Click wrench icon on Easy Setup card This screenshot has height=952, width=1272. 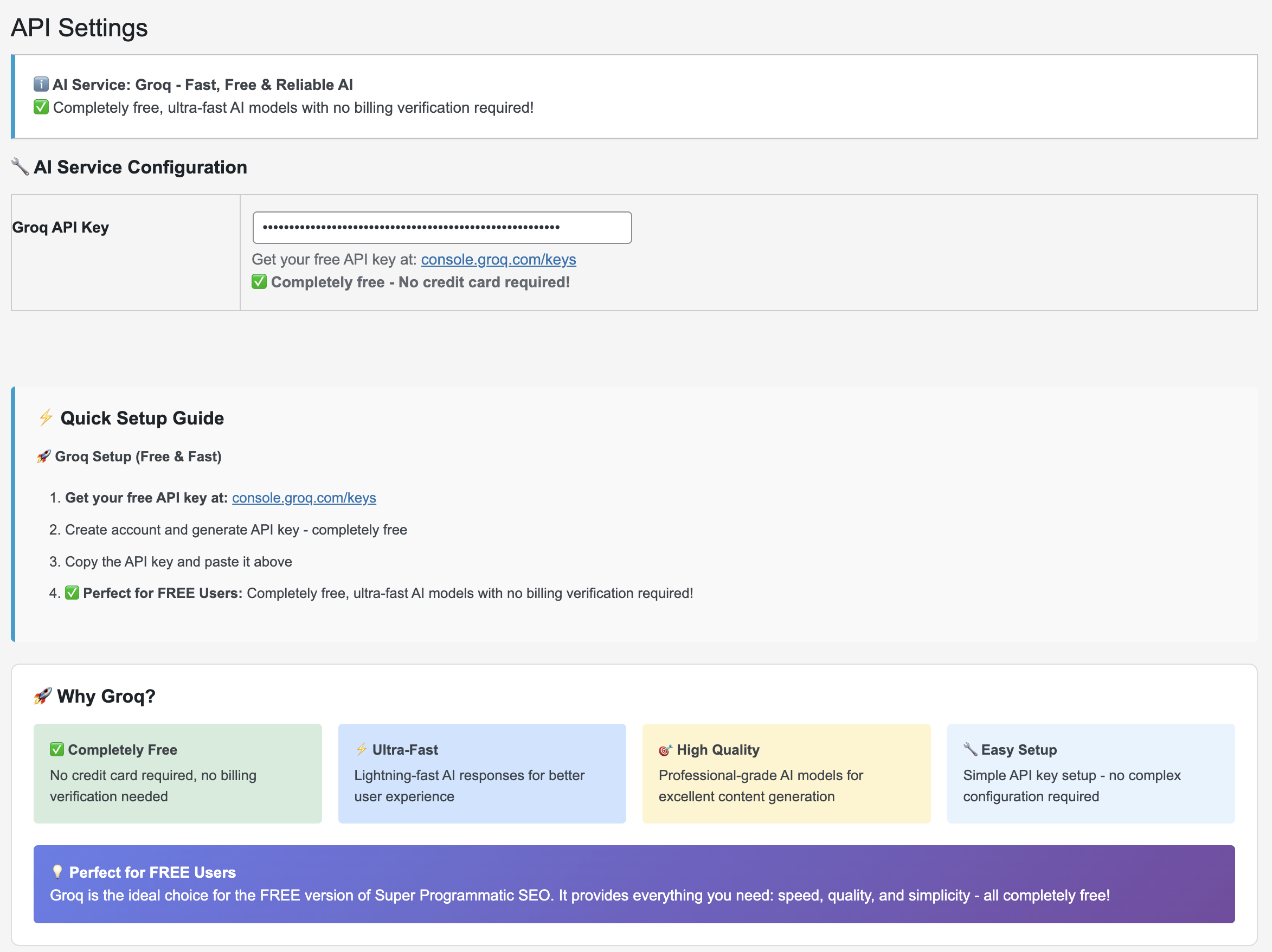click(x=970, y=749)
